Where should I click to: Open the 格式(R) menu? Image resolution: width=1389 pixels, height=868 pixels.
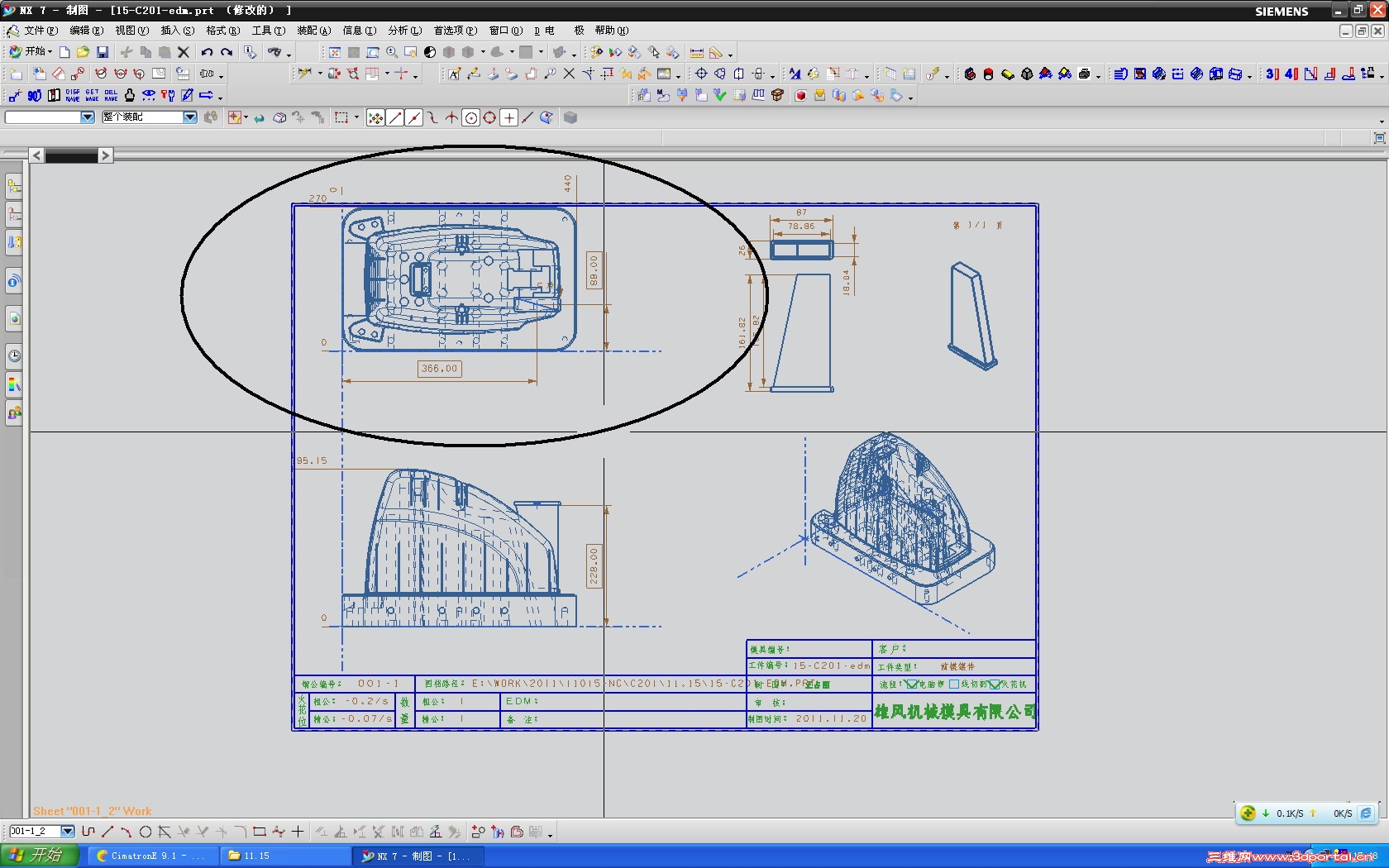pyautogui.click(x=223, y=31)
